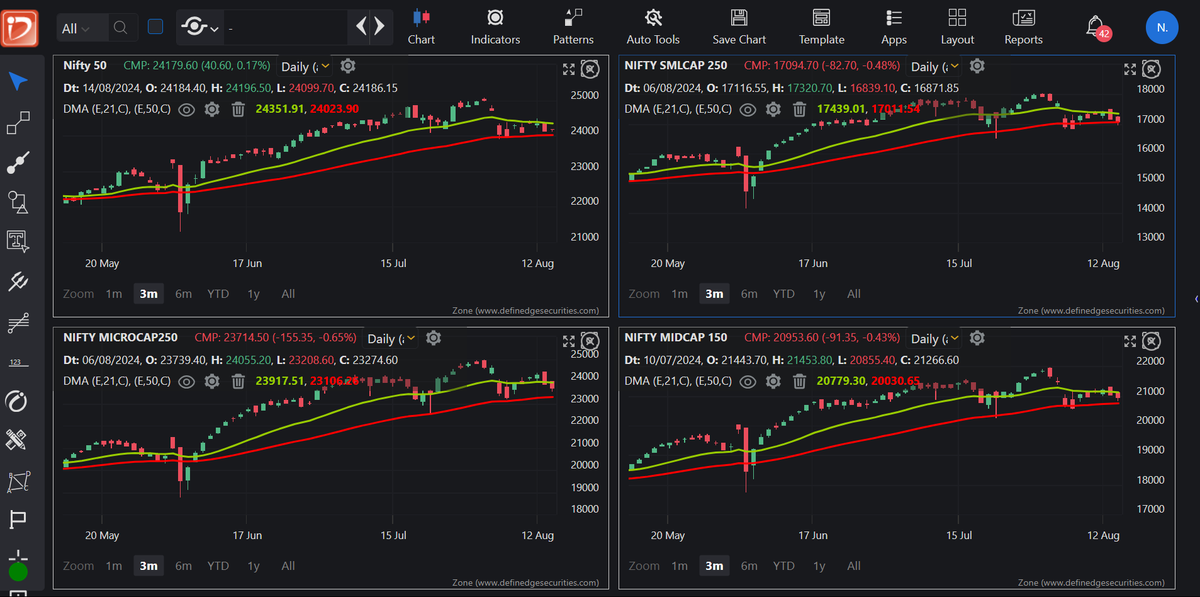The height and width of the screenshot is (597, 1200).
Task: Set NIFTY MIDCAP 150 zoom to 6m
Action: (x=749, y=566)
